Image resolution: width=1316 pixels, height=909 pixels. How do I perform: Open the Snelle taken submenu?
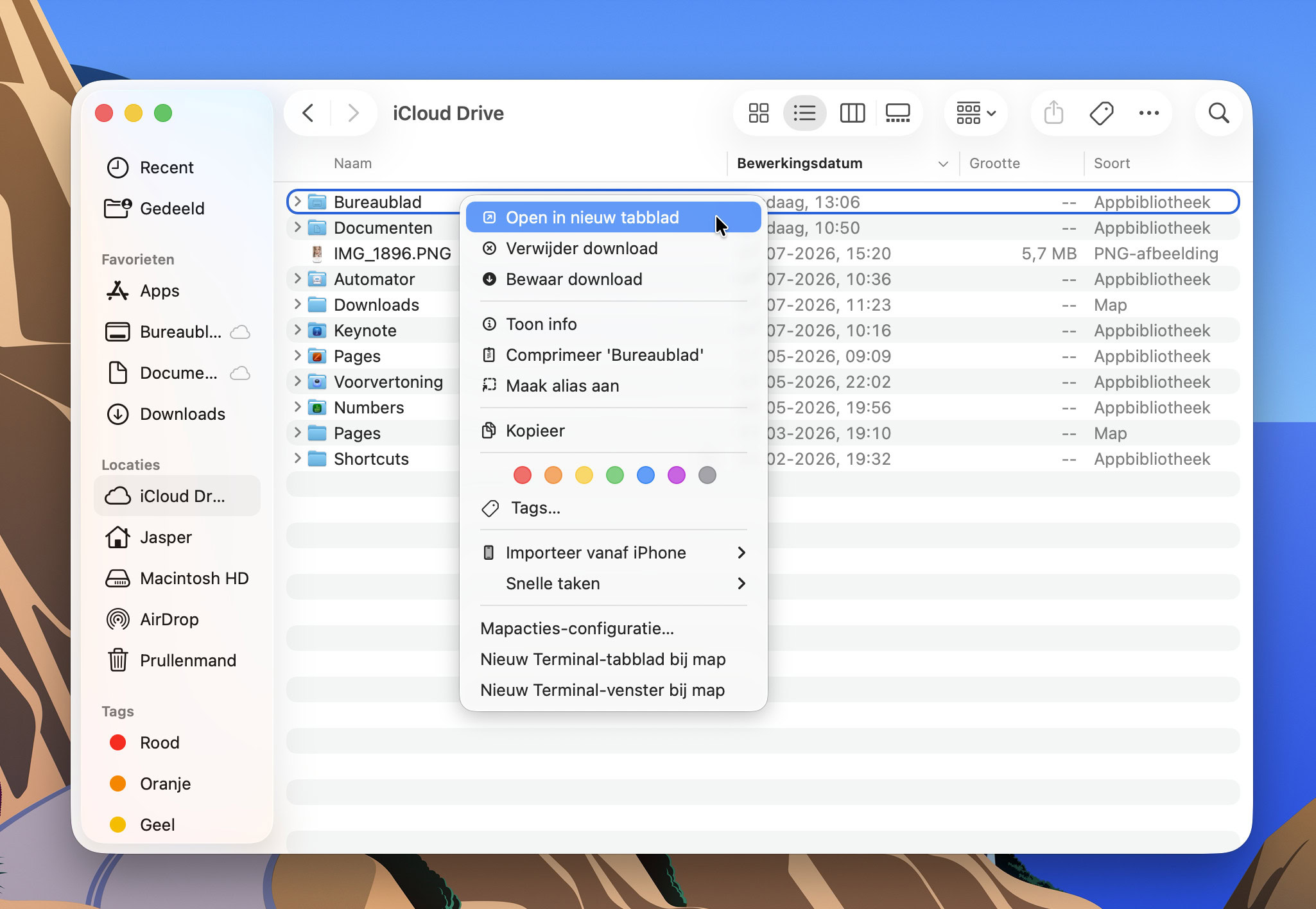(x=614, y=584)
